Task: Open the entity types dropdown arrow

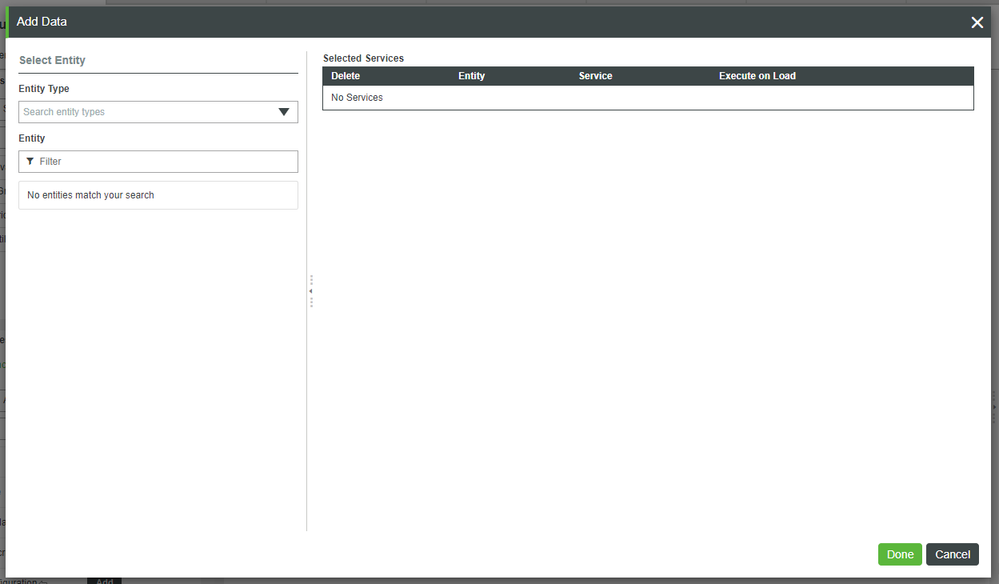Action: click(284, 112)
